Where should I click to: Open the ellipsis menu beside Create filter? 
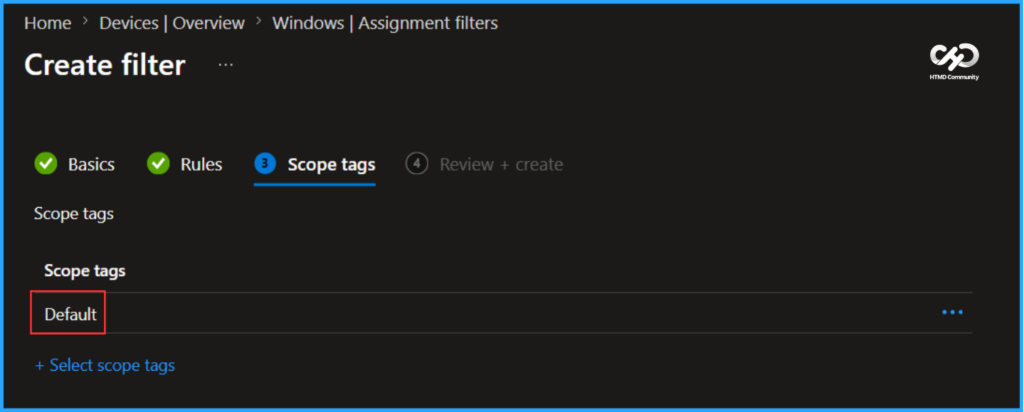(226, 65)
